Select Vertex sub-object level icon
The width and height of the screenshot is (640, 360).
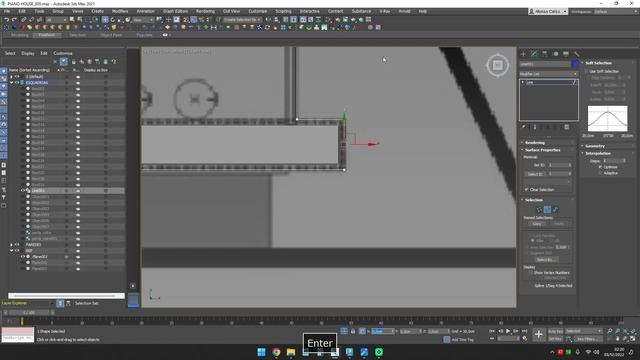[539, 209]
